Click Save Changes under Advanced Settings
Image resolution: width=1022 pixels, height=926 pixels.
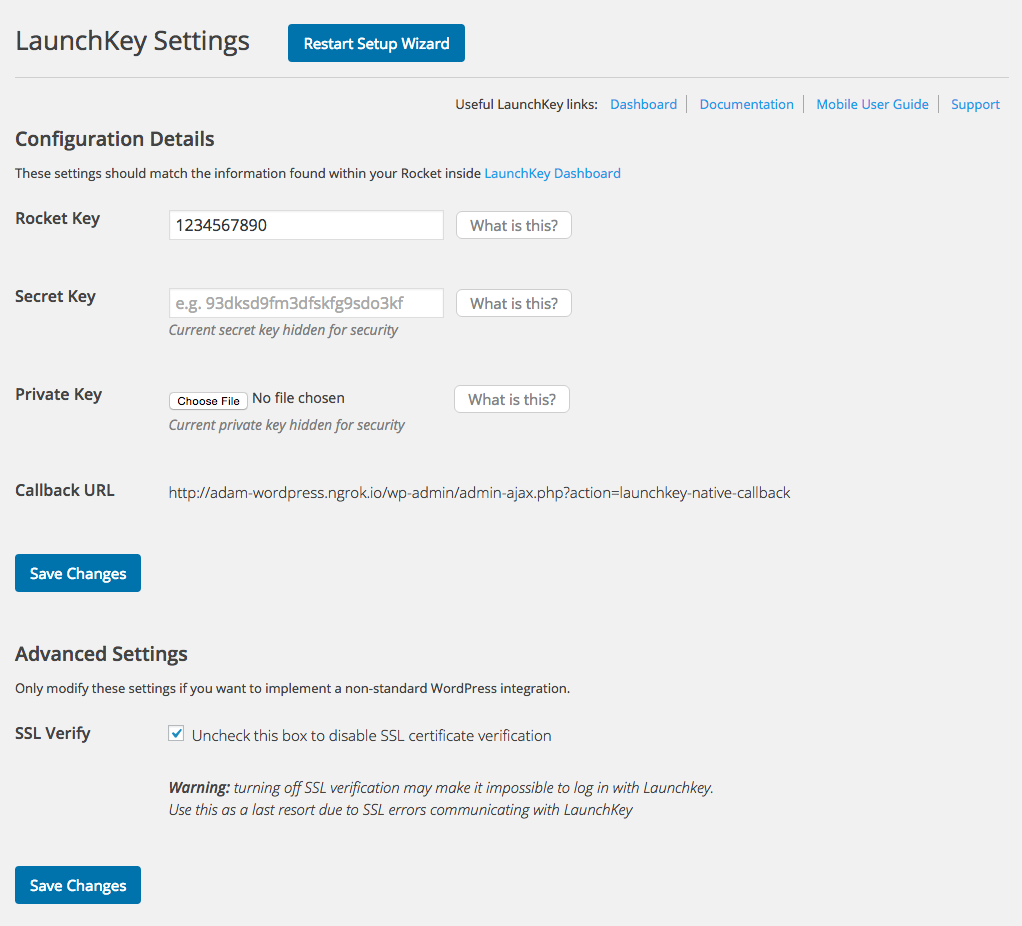click(x=78, y=885)
